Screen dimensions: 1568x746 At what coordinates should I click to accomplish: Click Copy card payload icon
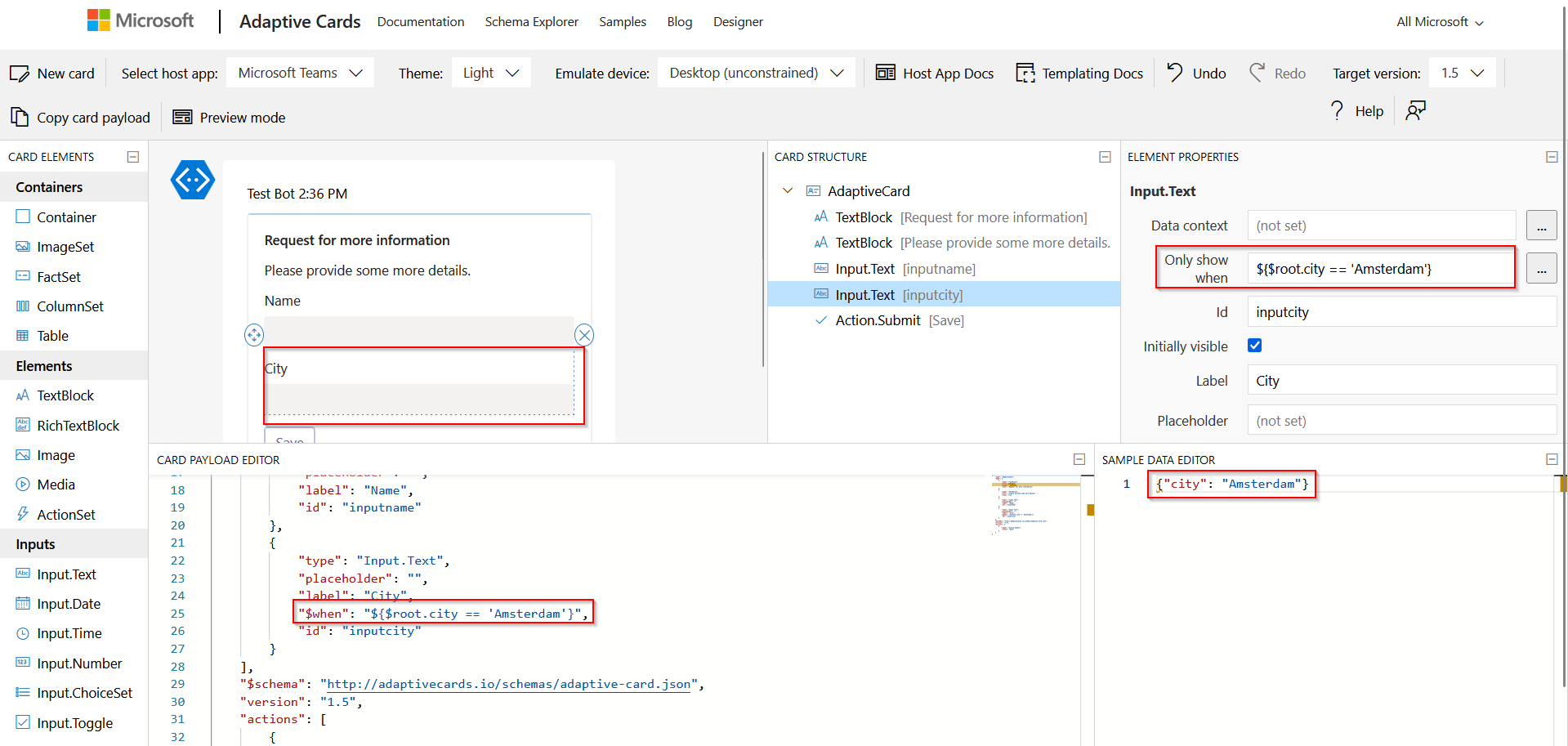point(20,118)
